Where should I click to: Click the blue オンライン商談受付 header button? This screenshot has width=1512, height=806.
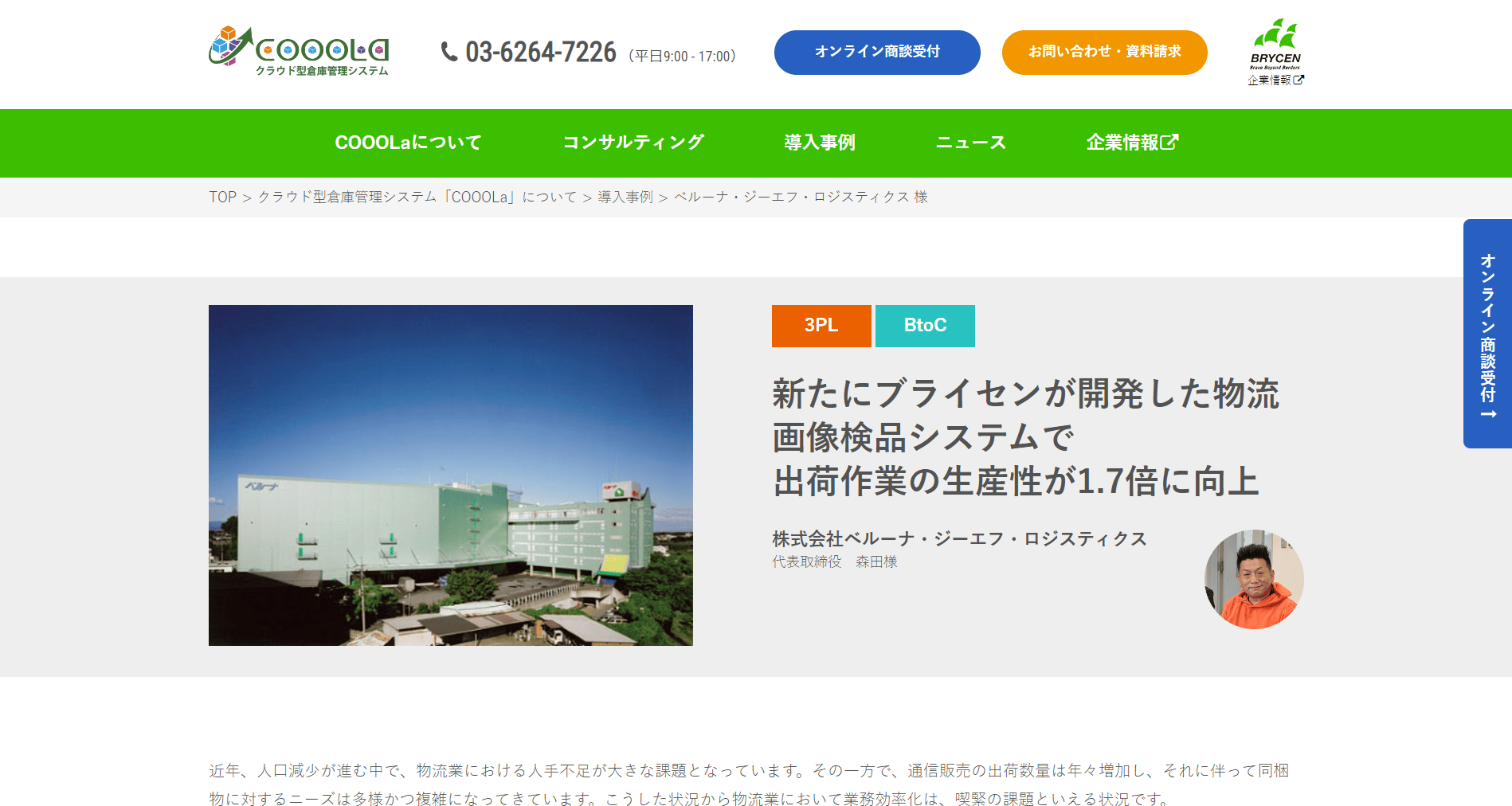click(877, 53)
